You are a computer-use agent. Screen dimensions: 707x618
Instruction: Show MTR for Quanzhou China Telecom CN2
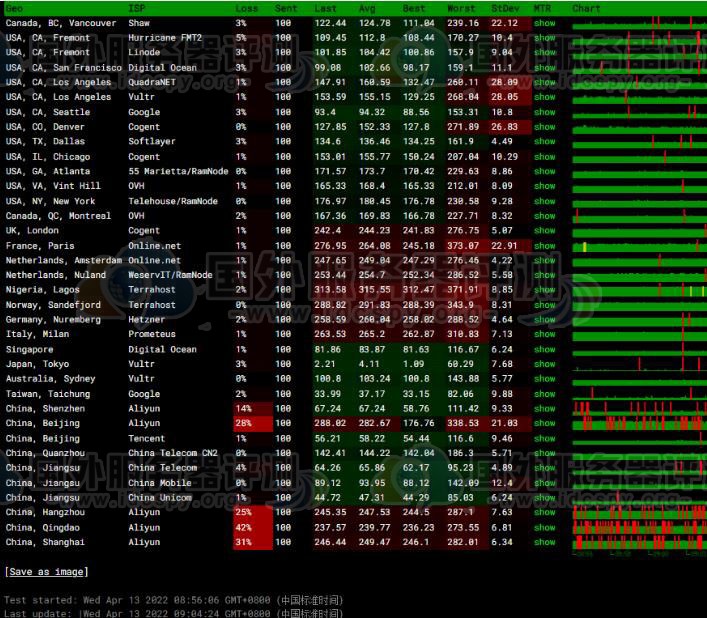click(545, 453)
